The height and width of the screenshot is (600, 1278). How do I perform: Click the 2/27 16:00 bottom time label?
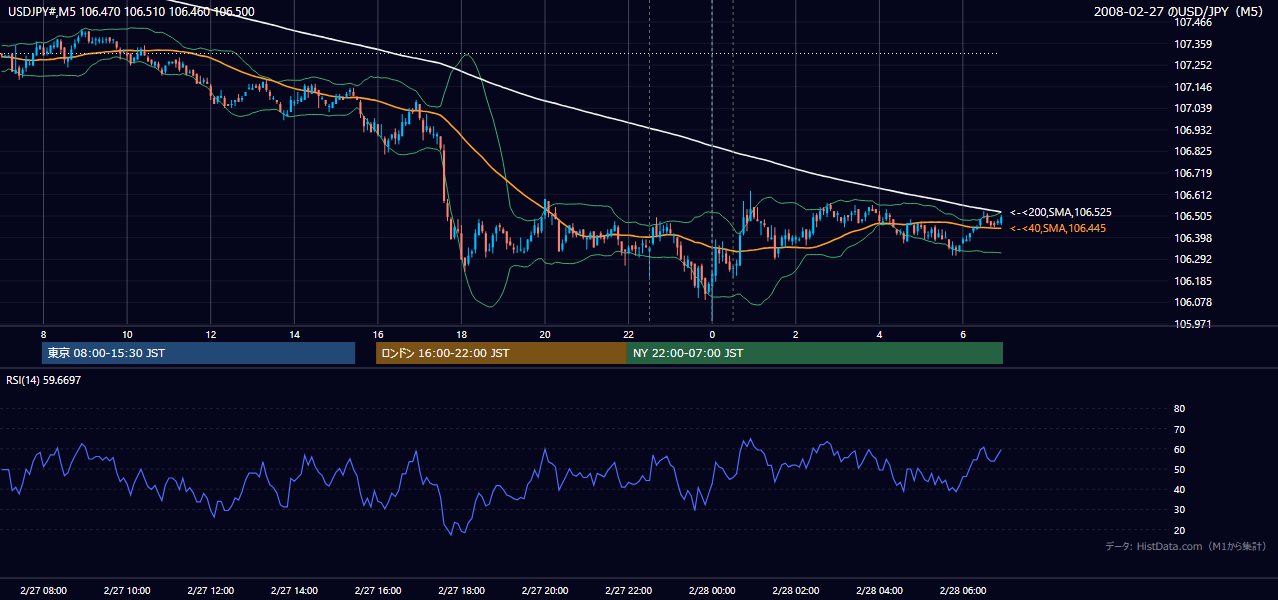coord(377,590)
